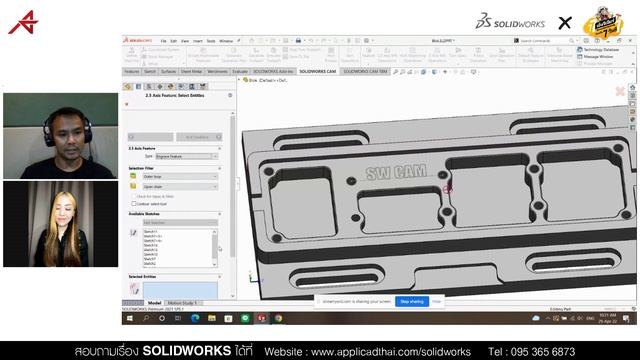640x360 pixels.
Task: Collapse the Selection Filter section
Action: [x=220, y=168]
